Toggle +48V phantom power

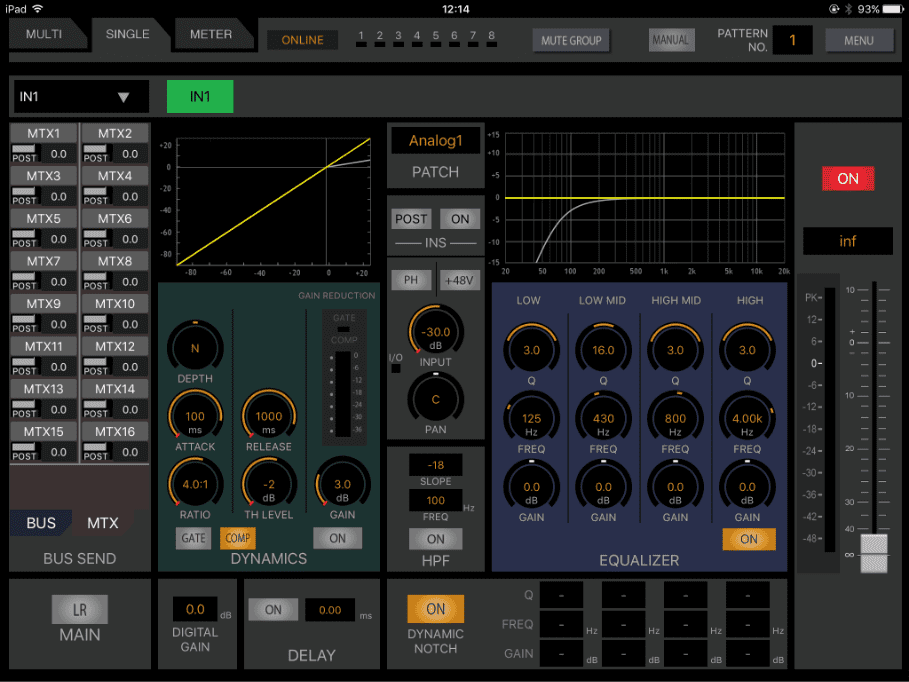tap(459, 280)
